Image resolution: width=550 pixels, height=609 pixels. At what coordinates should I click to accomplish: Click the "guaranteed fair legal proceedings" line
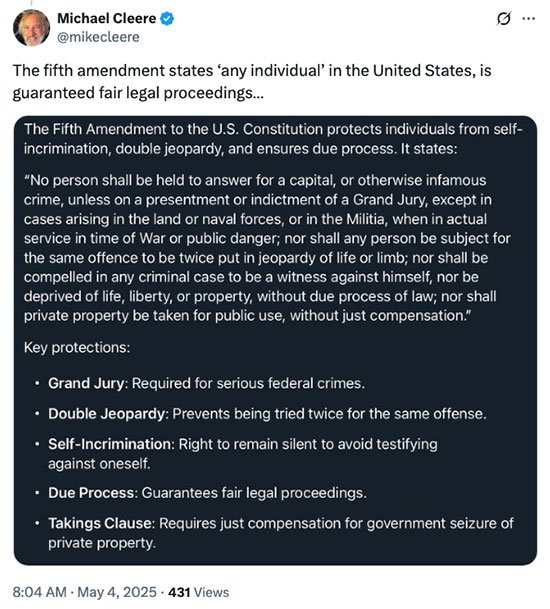[138, 94]
